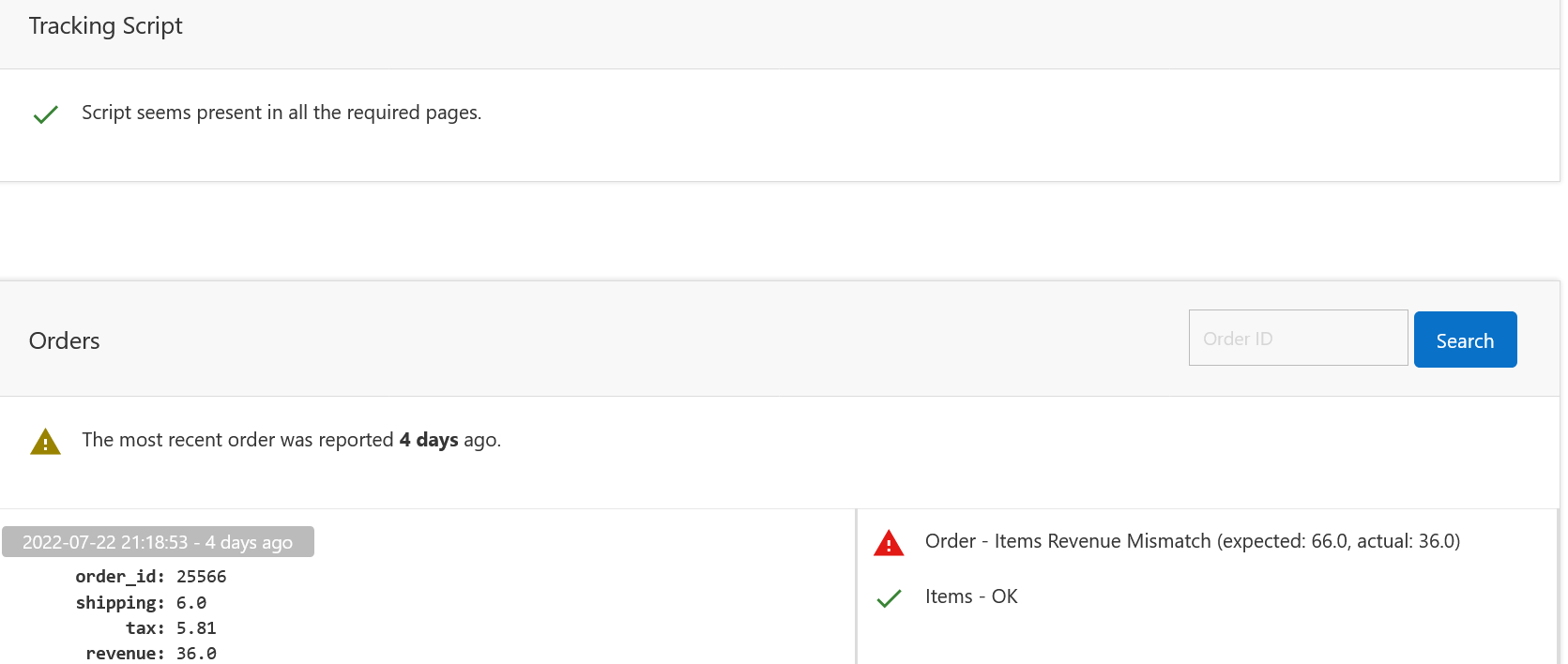Click the order_id field label

click(x=120, y=577)
